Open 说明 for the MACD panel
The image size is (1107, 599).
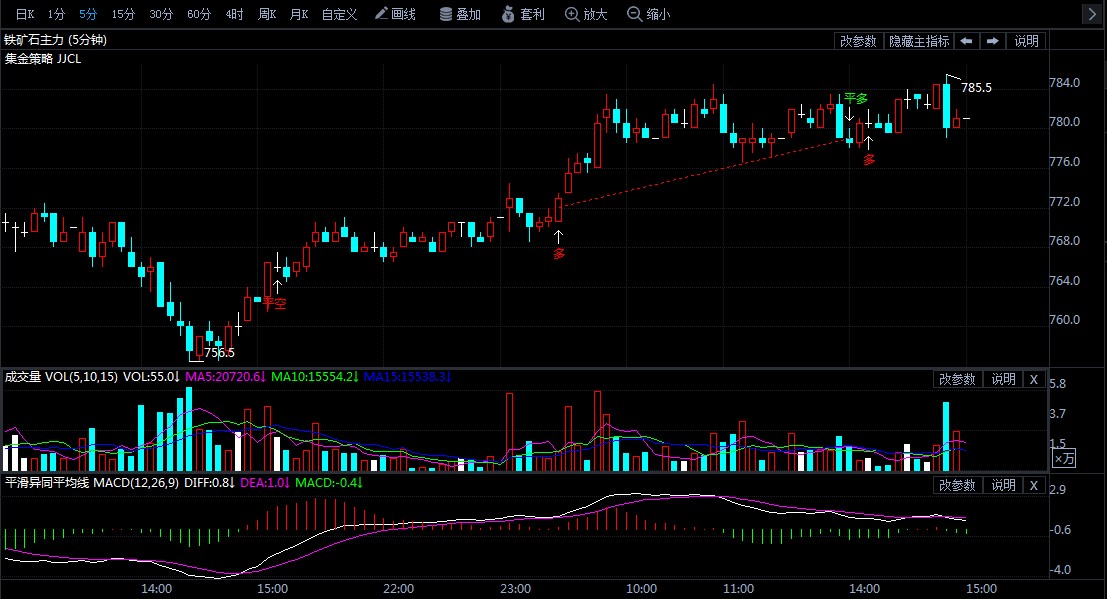click(1002, 485)
